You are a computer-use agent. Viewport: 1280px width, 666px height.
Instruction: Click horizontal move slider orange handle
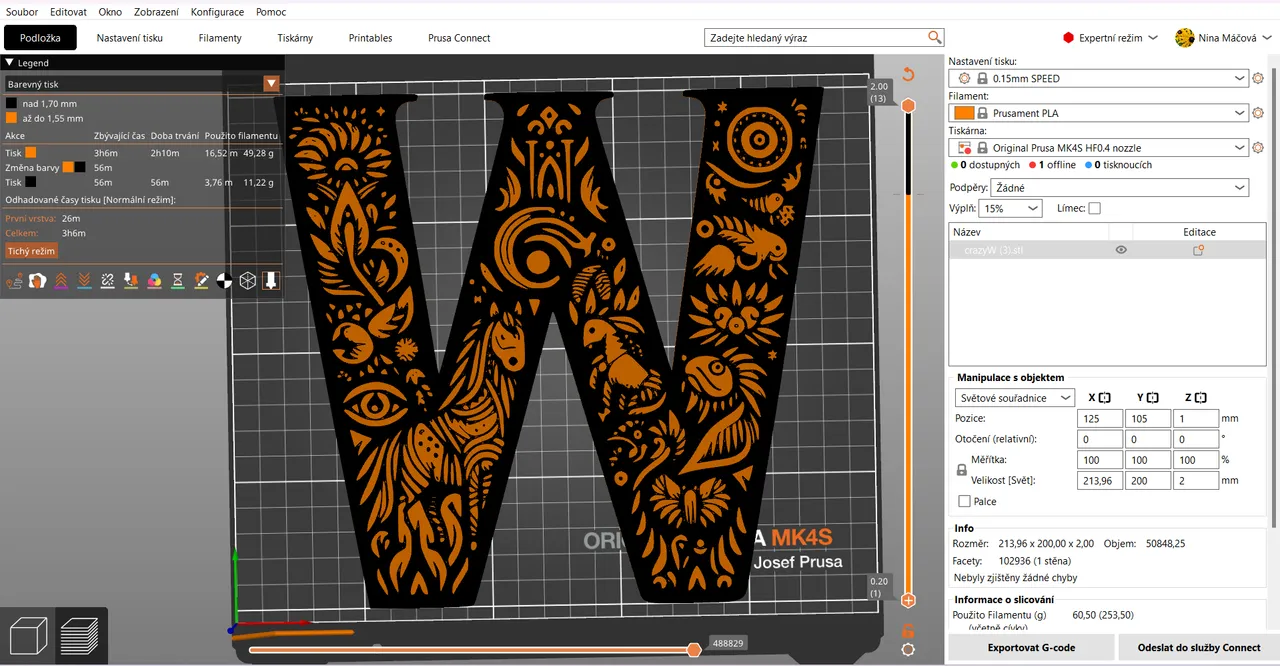coord(694,650)
